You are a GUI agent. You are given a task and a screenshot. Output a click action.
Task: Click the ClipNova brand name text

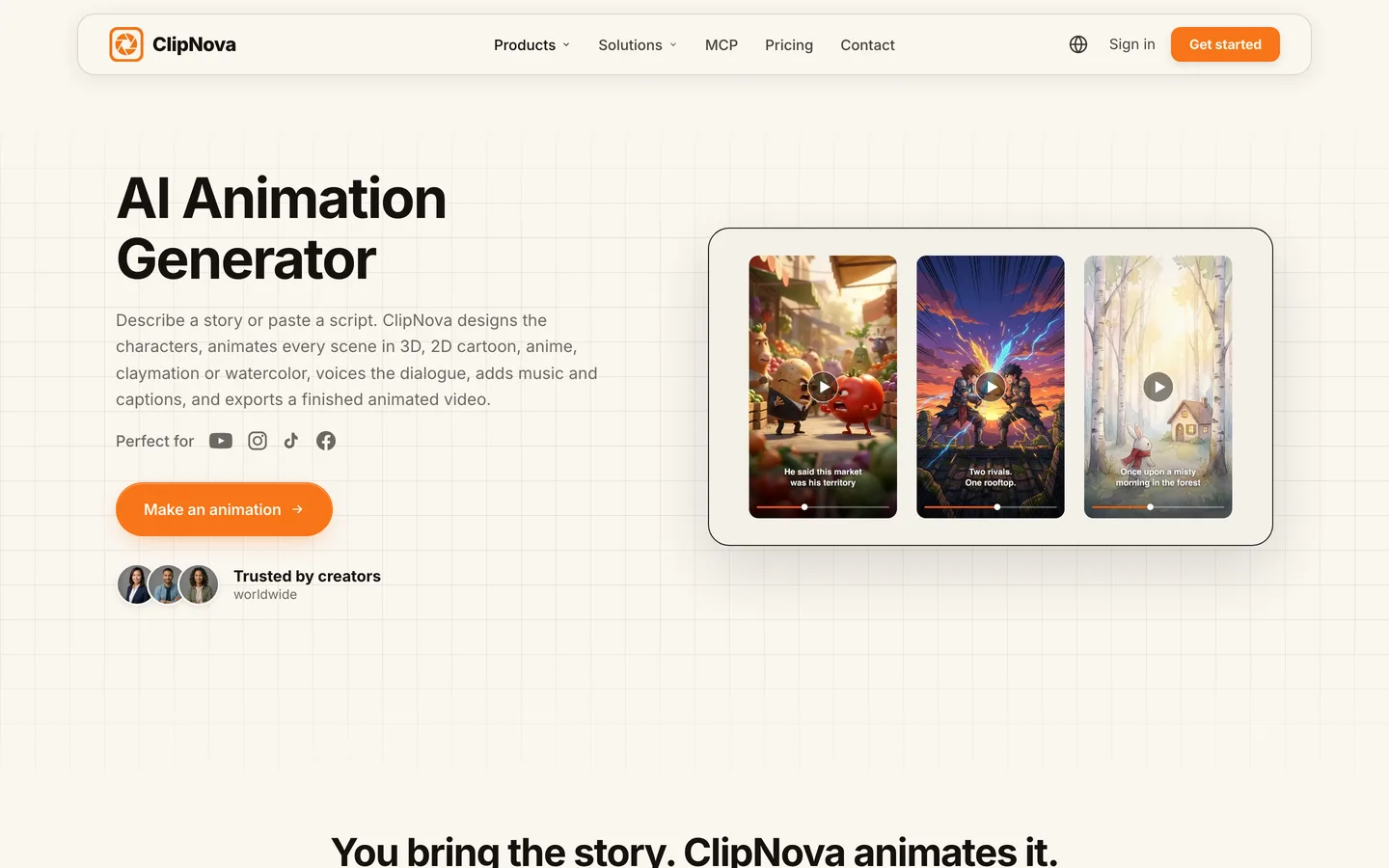[194, 44]
